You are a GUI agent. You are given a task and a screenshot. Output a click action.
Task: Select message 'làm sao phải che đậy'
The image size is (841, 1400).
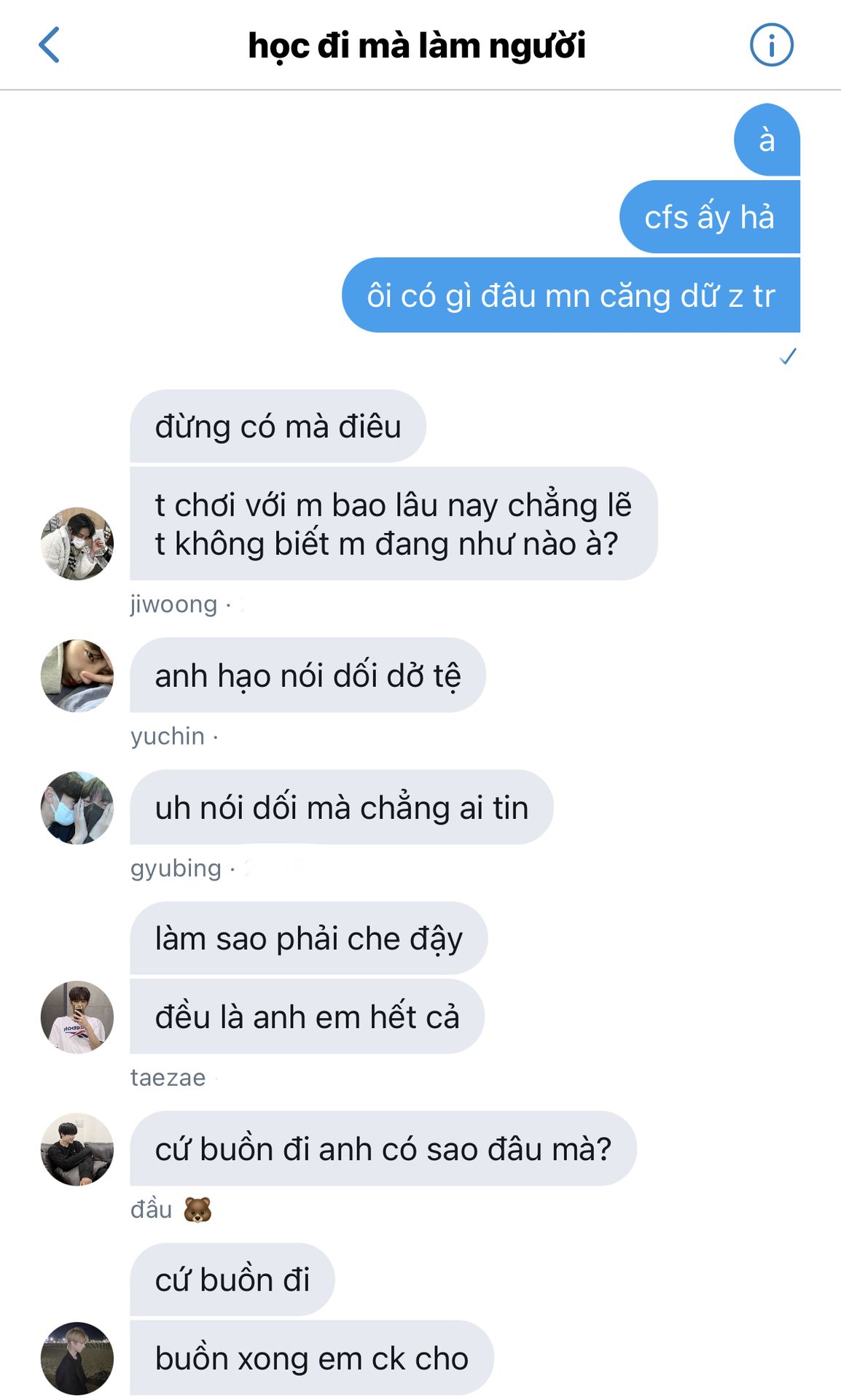tap(309, 938)
